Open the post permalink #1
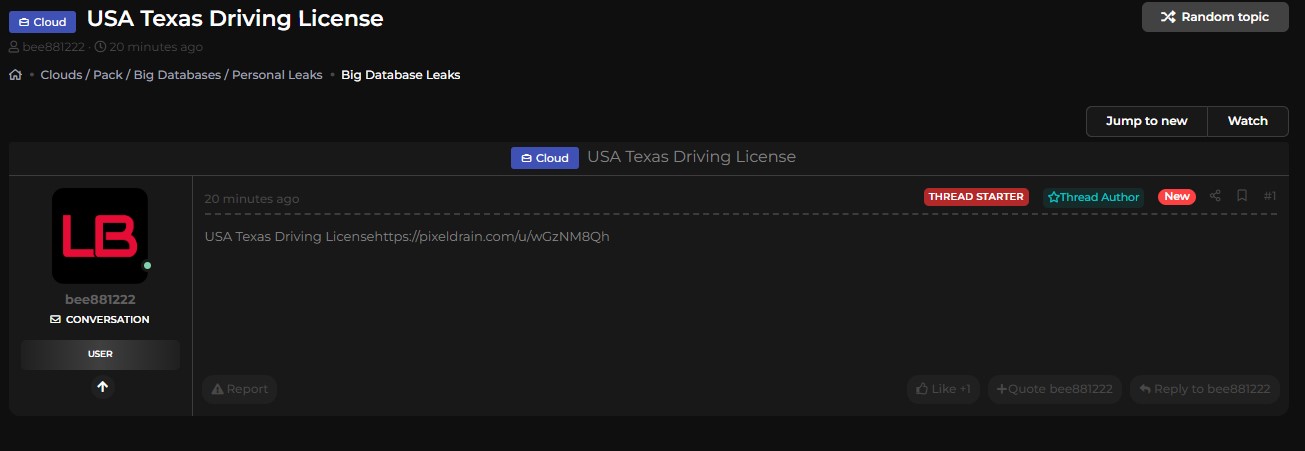Viewport: 1305px width, 451px height. pos(1269,196)
